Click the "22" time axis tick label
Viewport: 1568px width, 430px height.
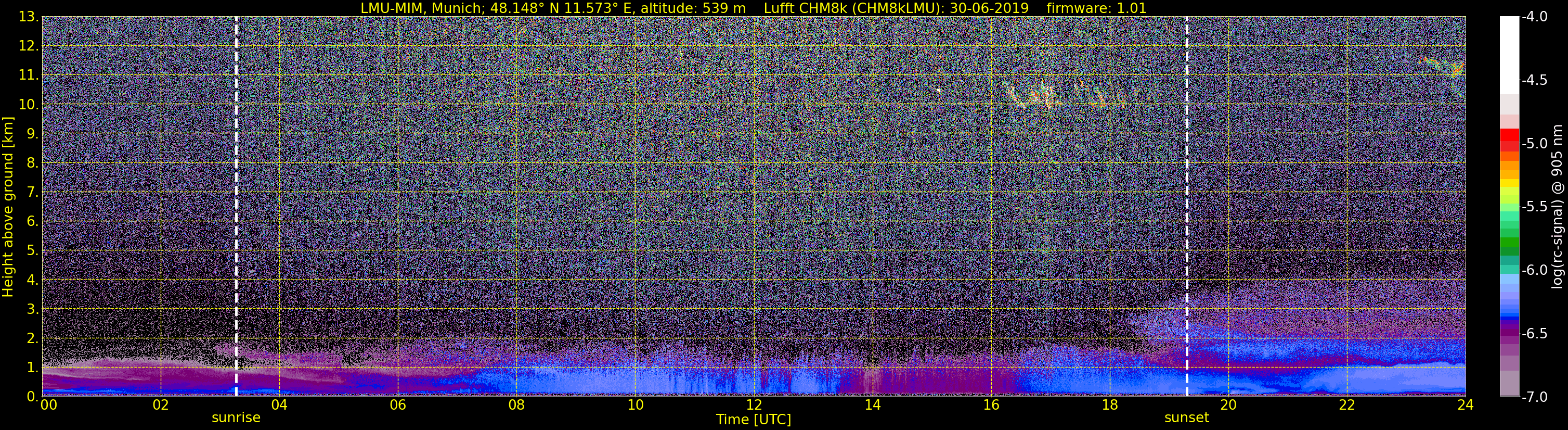(1347, 405)
